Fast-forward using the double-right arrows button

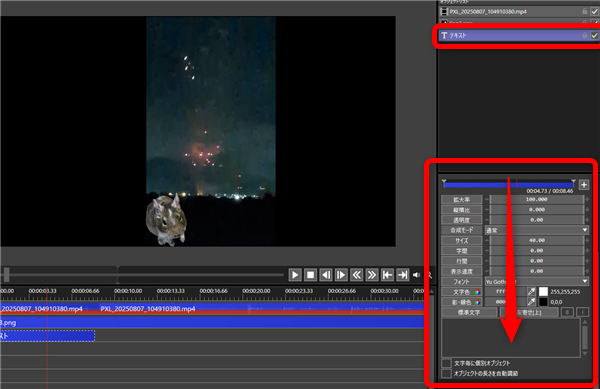(x=372, y=275)
